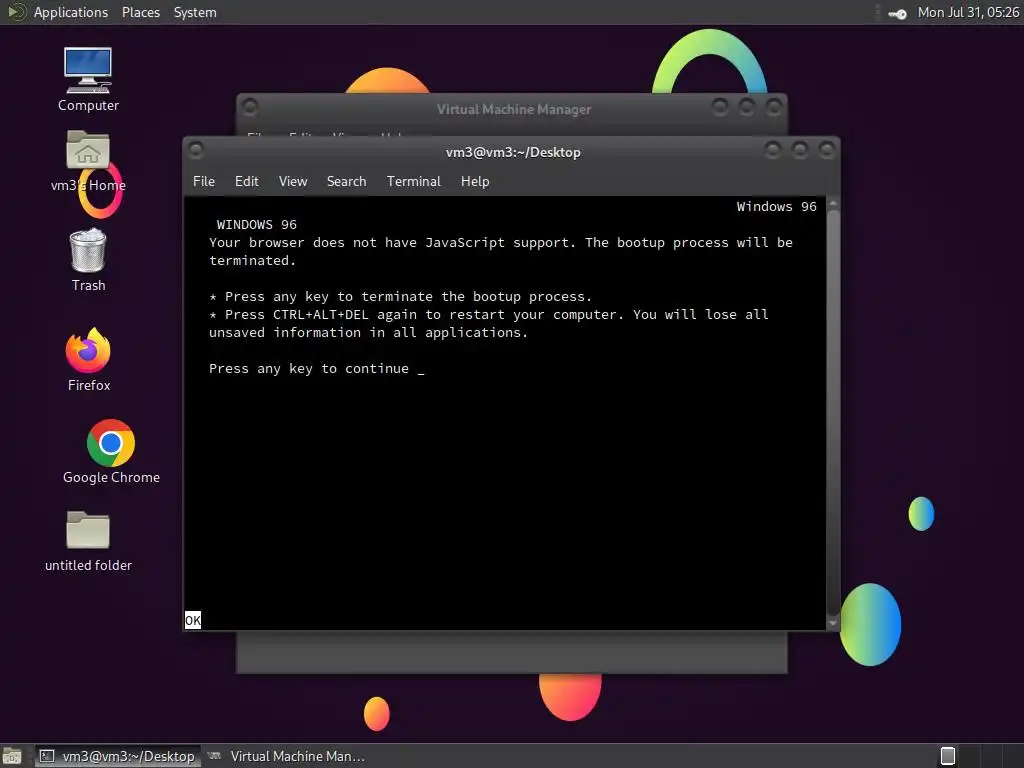This screenshot has height=768, width=1024.
Task: Open the terminal Search menu
Action: coord(346,182)
